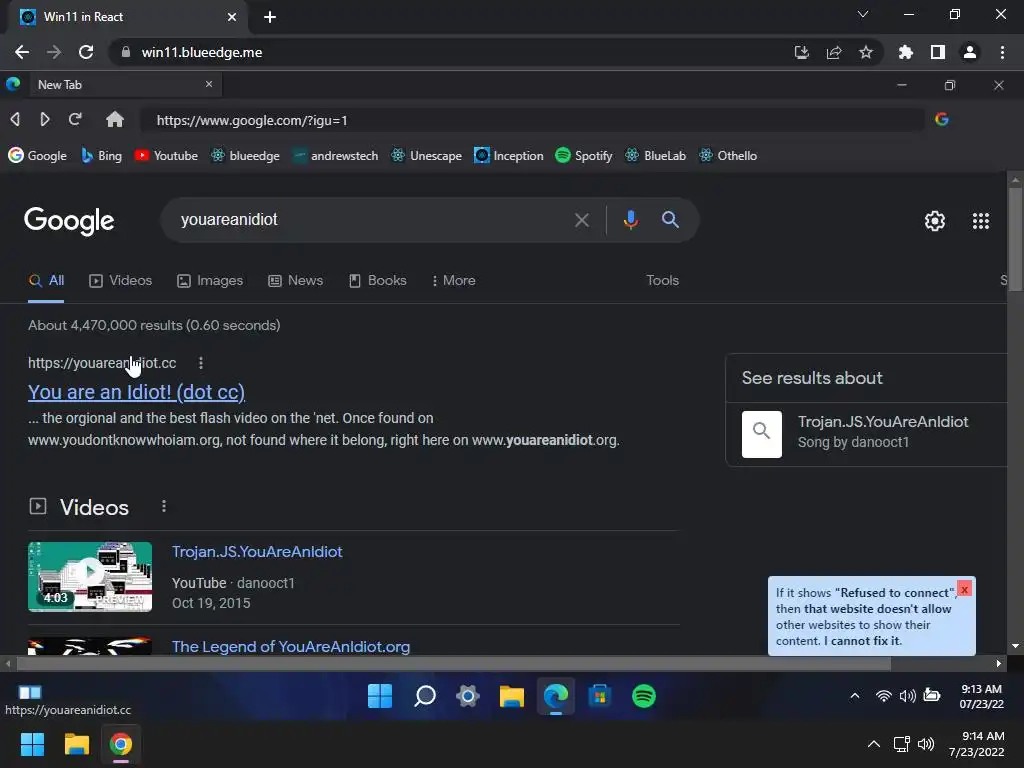This screenshot has width=1024, height=768.
Task: Open inner Windows 11 Start button
Action: (380, 696)
